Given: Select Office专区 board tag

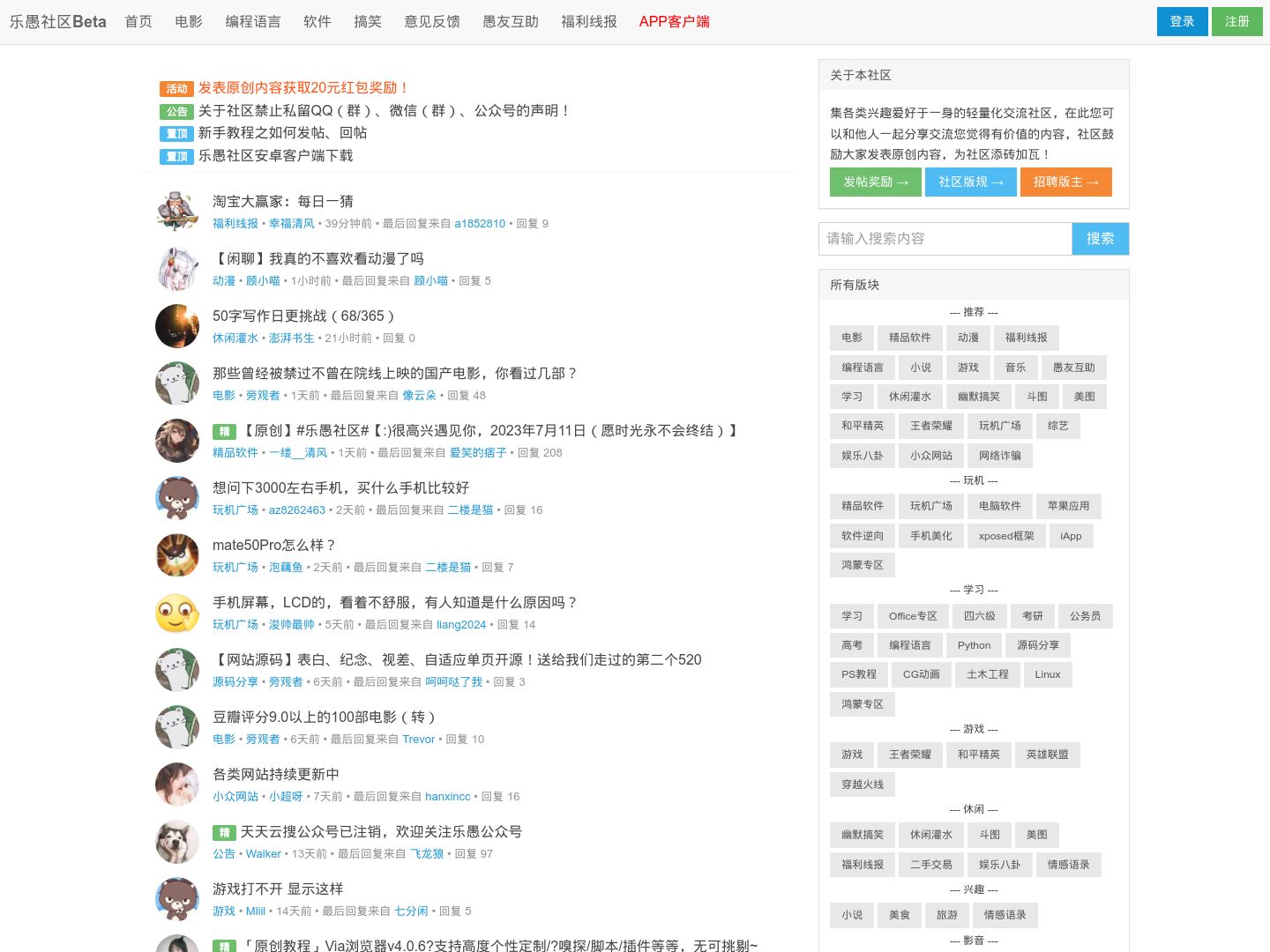Looking at the screenshot, I should click(x=913, y=616).
